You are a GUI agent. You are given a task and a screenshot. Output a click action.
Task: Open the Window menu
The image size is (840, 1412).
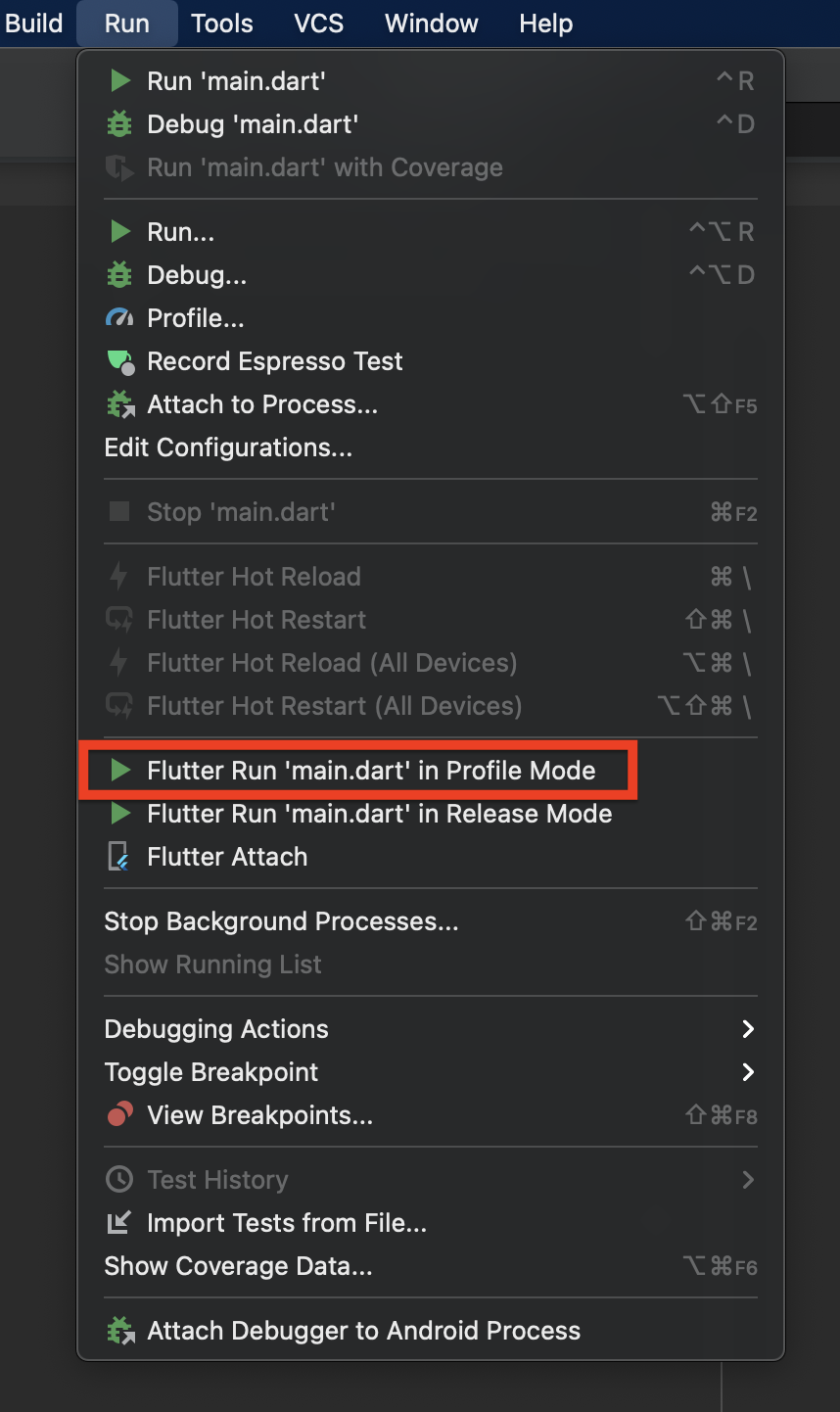click(431, 23)
